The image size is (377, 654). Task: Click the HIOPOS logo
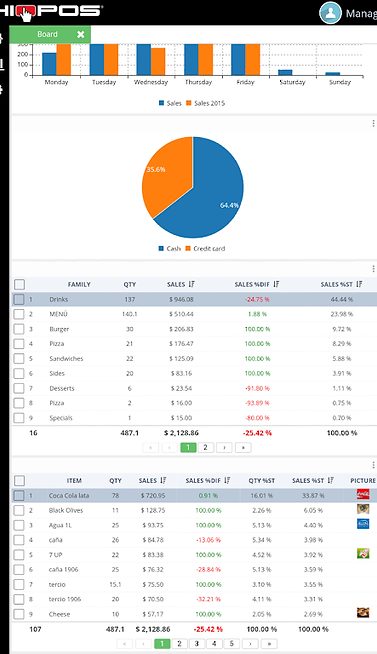click(50, 12)
